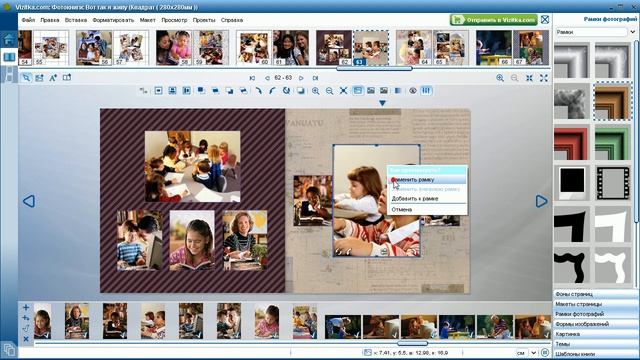Zoom in using top-right magnifier

(500, 78)
